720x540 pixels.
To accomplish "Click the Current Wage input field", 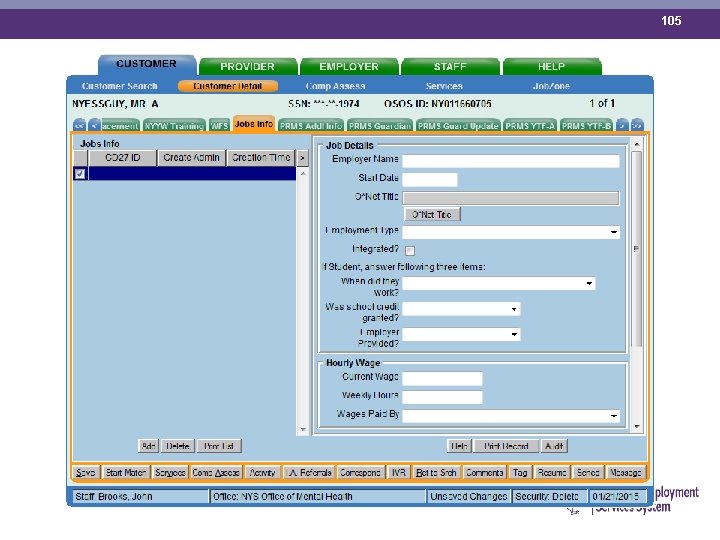I will 442,379.
